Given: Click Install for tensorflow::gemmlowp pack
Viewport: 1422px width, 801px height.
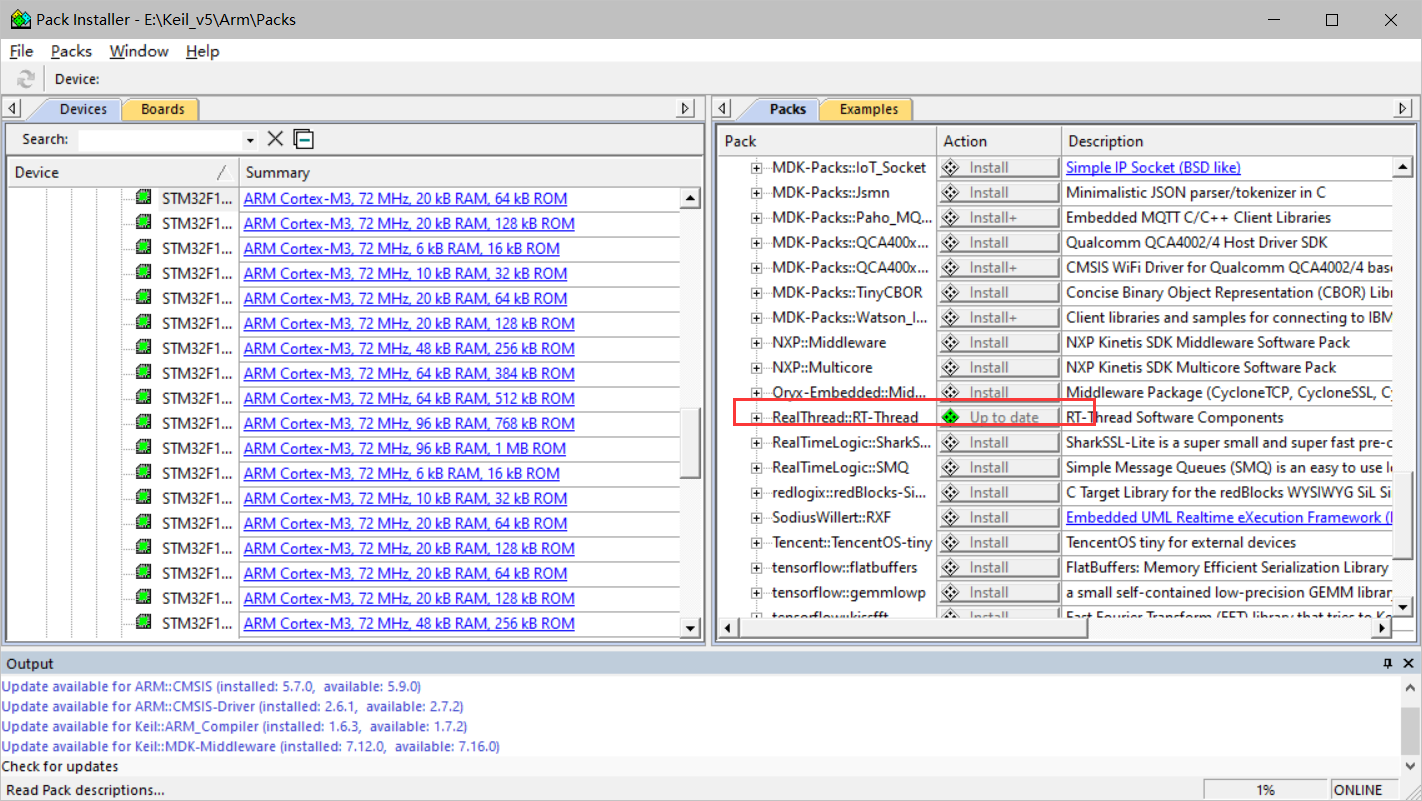Looking at the screenshot, I should click(998, 592).
